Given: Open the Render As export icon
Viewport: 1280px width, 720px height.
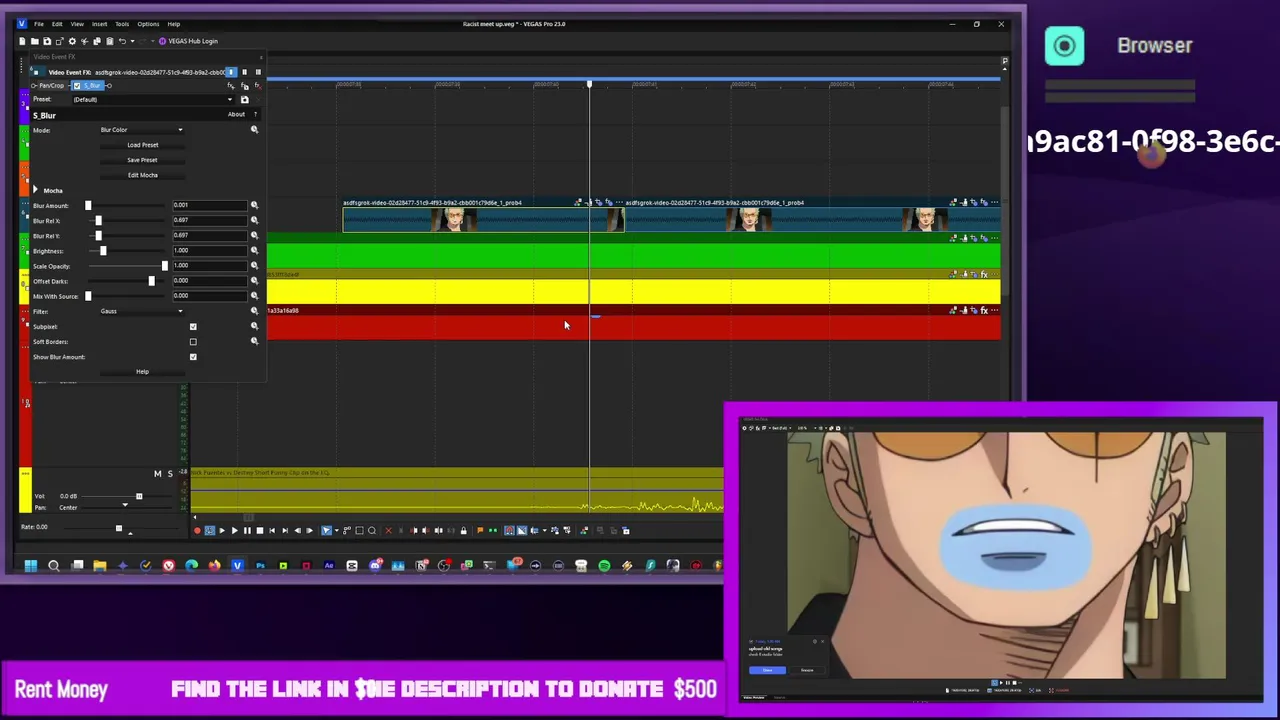Looking at the screenshot, I should [x=60, y=41].
